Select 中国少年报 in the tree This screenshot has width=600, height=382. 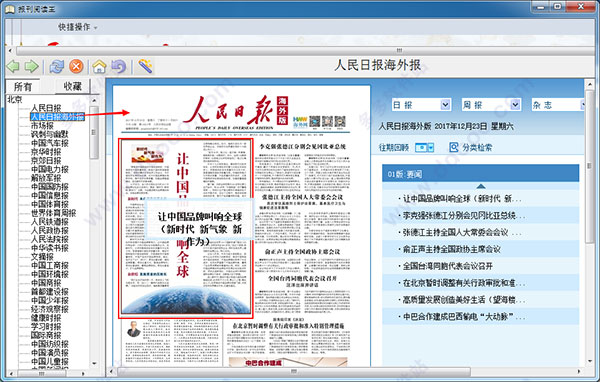tap(50, 301)
